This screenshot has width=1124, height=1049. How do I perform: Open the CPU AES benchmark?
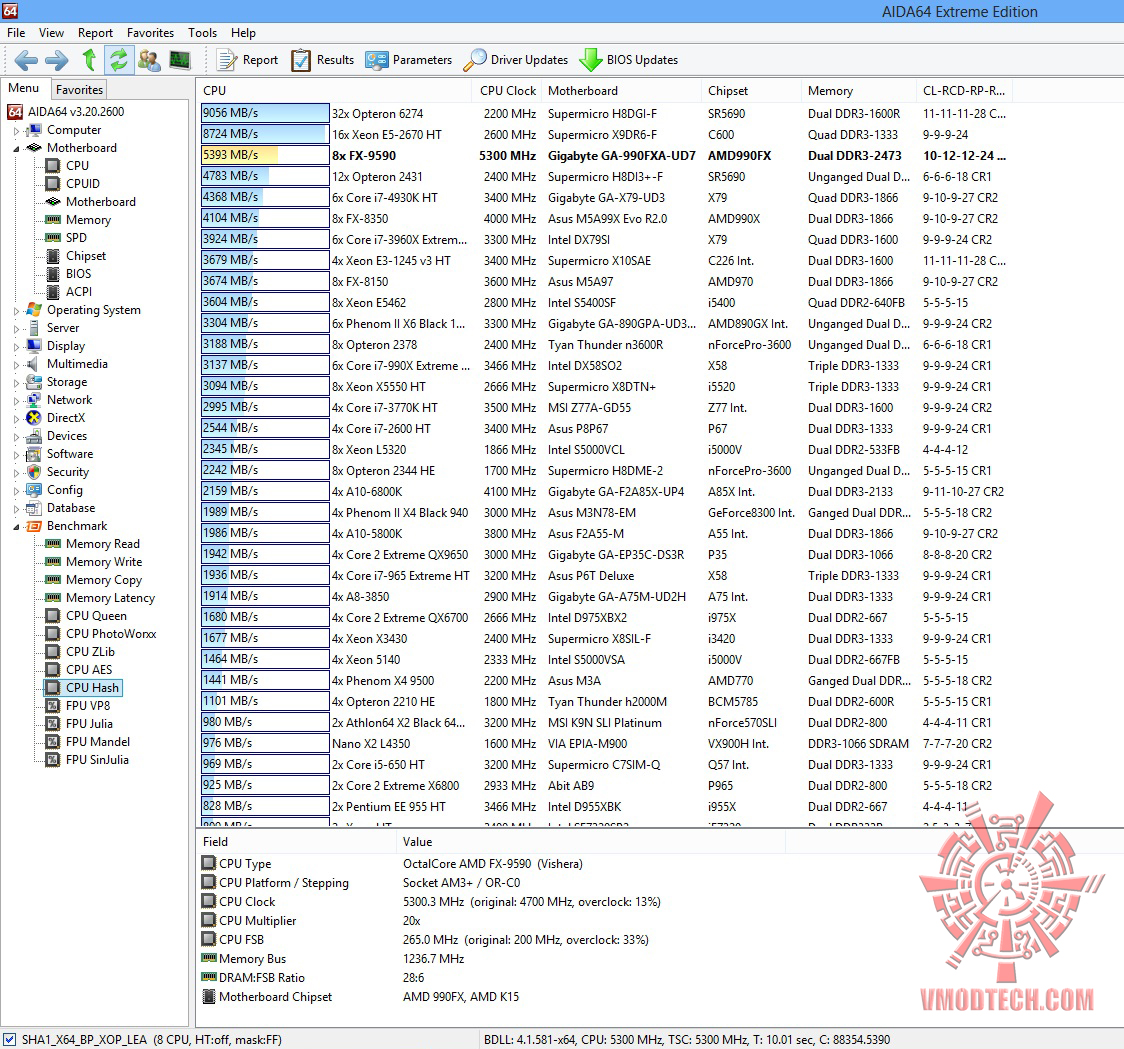point(89,670)
